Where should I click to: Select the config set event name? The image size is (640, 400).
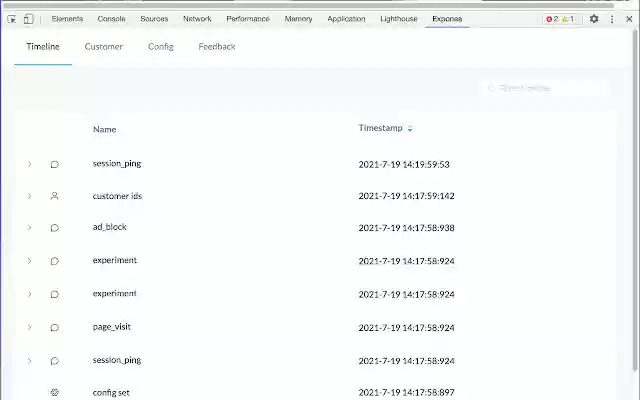(111, 393)
